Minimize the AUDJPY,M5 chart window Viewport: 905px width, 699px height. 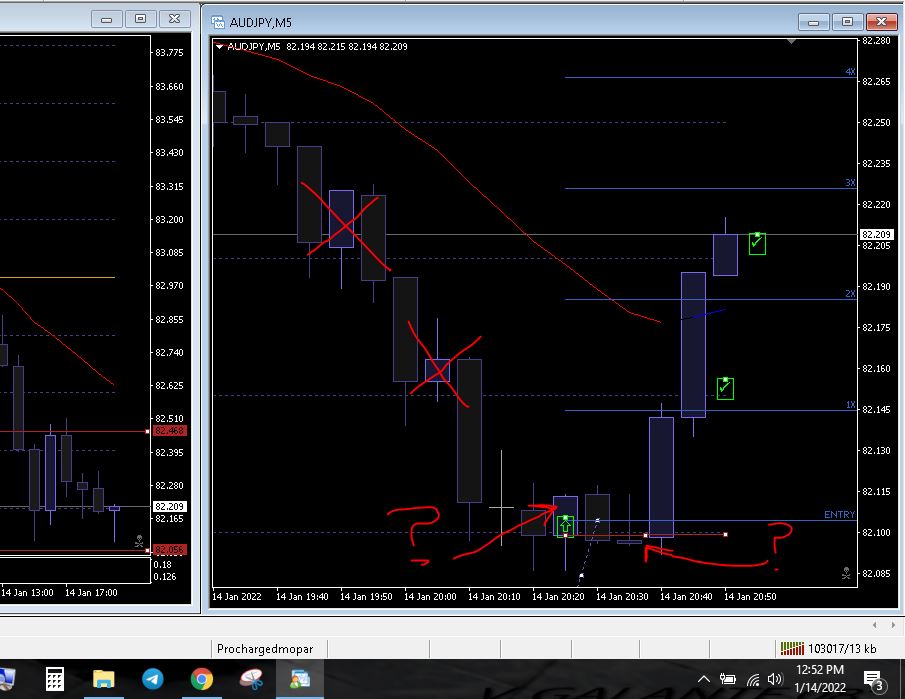pyautogui.click(x=814, y=22)
